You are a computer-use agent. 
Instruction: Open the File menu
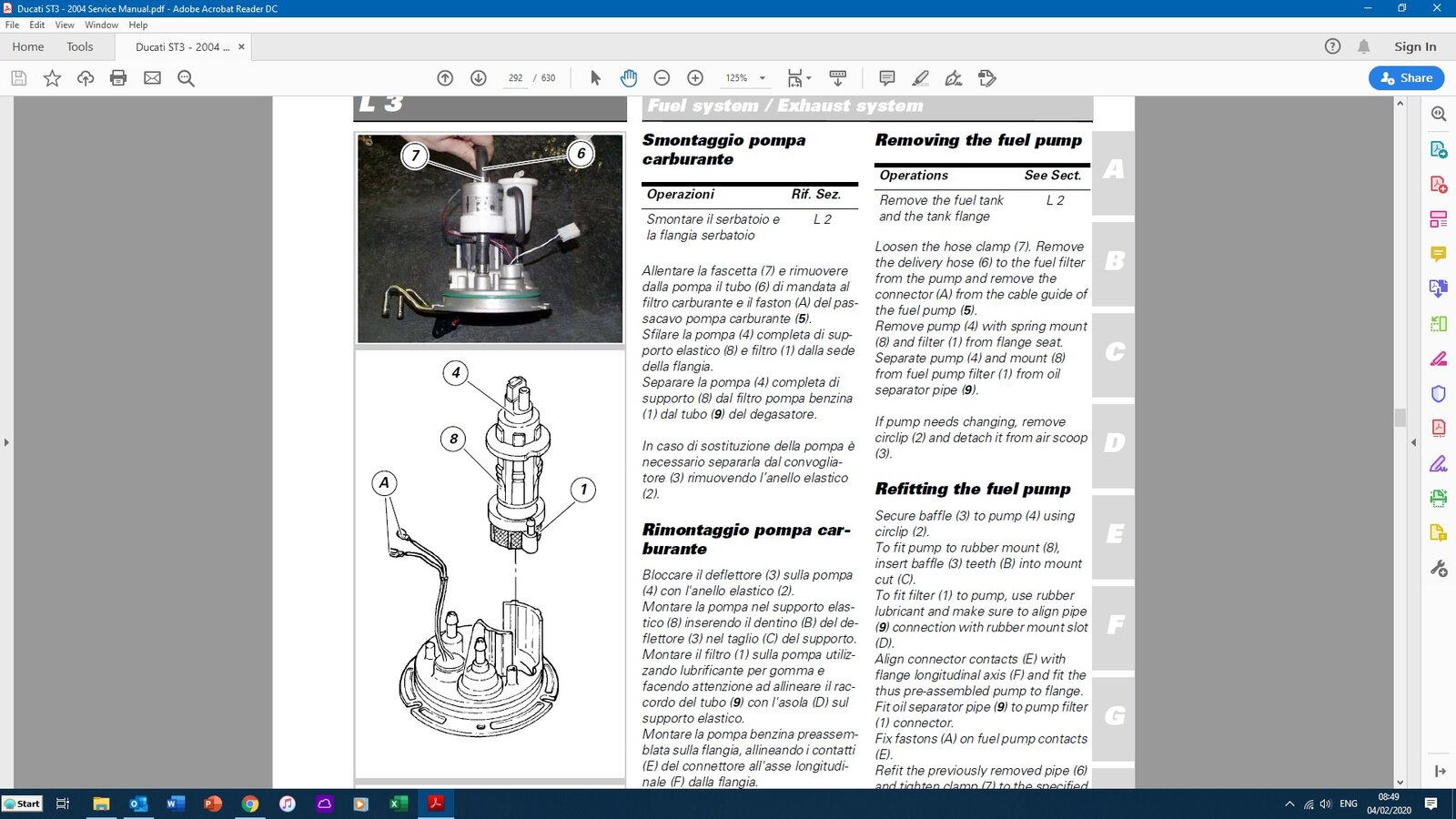coord(12,25)
